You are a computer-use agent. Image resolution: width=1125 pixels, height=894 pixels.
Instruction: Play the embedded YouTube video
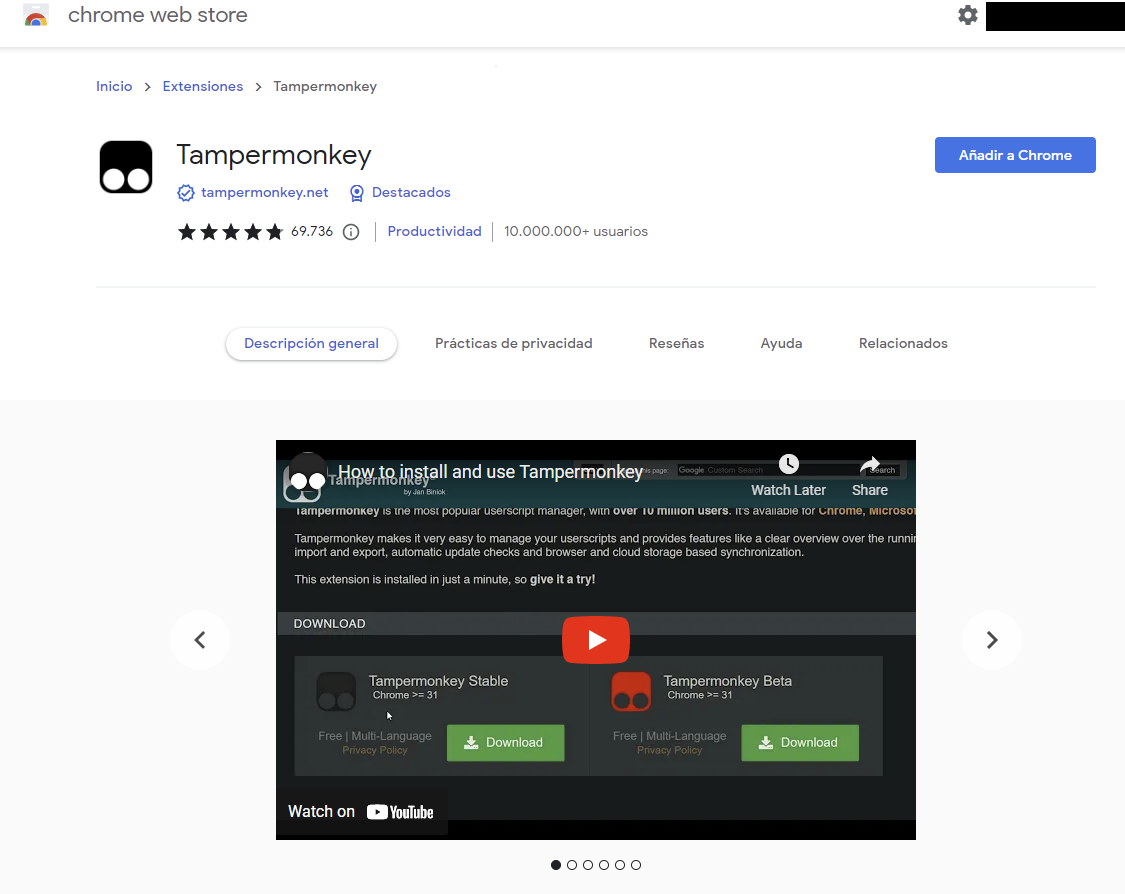point(596,640)
